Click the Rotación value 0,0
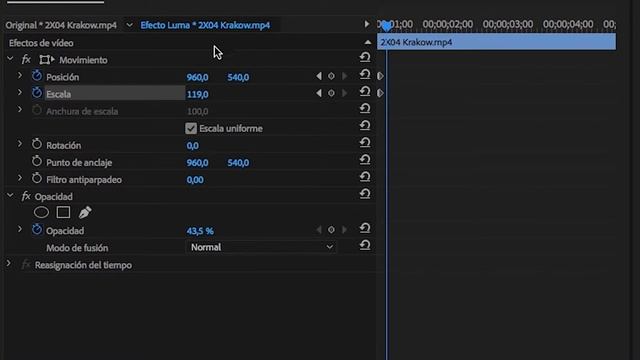Viewport: 640px width, 360px height. (x=193, y=146)
